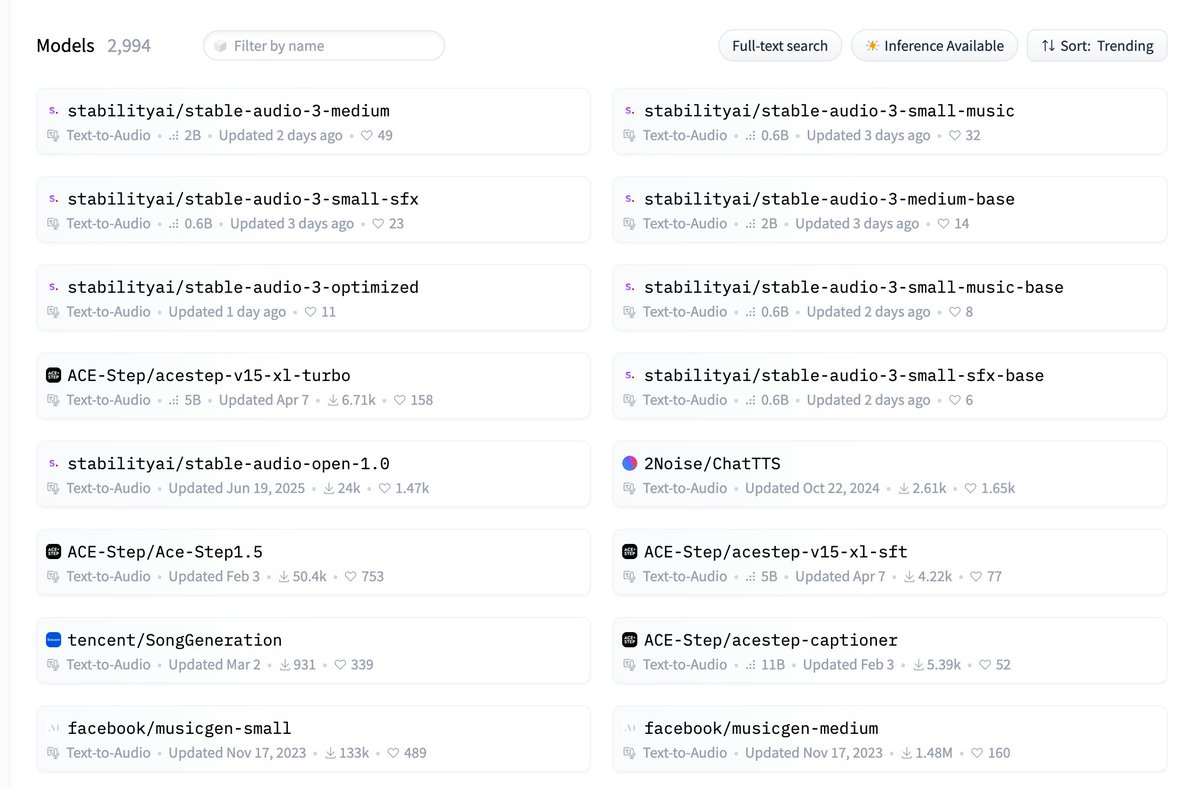Image resolution: width=1200 pixels, height=788 pixels.
Task: Click the download icon on musicgen-medium card
Action: point(907,753)
